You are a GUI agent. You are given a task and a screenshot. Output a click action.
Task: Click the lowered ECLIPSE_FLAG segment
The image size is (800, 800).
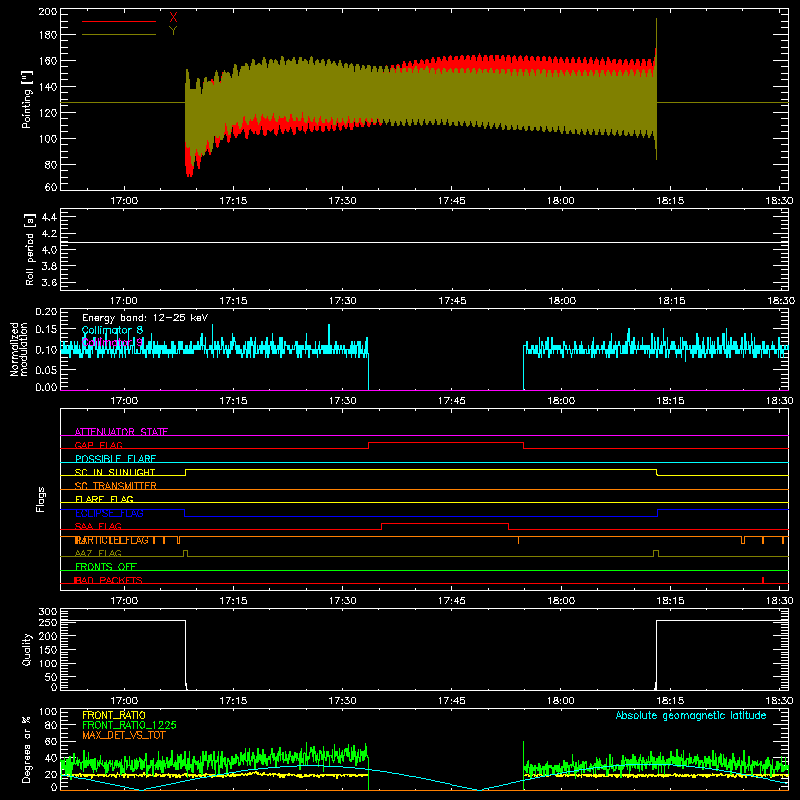click(x=421, y=516)
